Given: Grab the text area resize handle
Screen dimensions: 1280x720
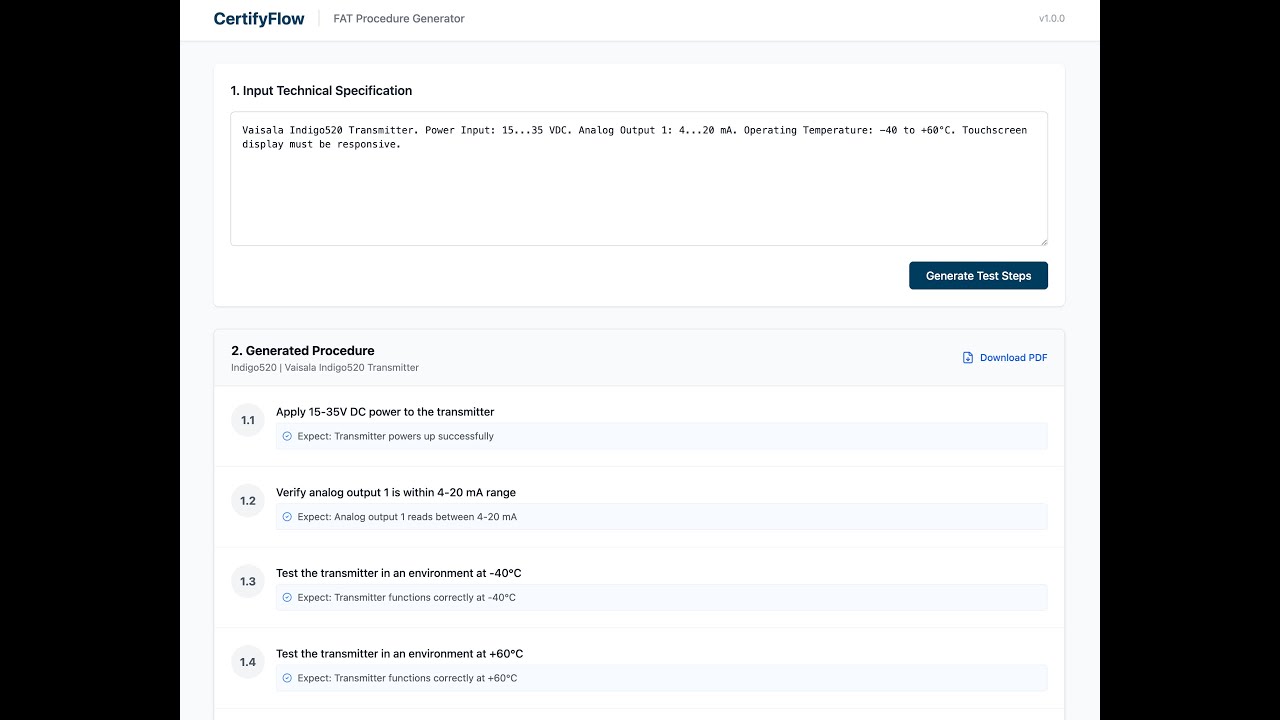Looking at the screenshot, I should [x=1043, y=241].
